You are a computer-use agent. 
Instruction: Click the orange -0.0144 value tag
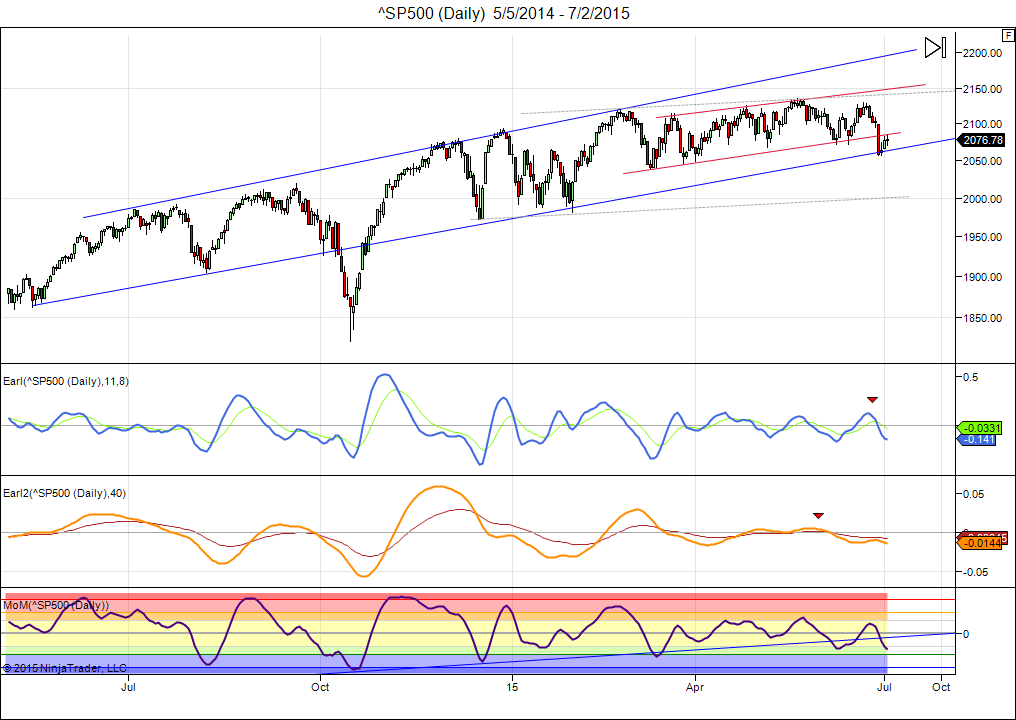point(980,543)
